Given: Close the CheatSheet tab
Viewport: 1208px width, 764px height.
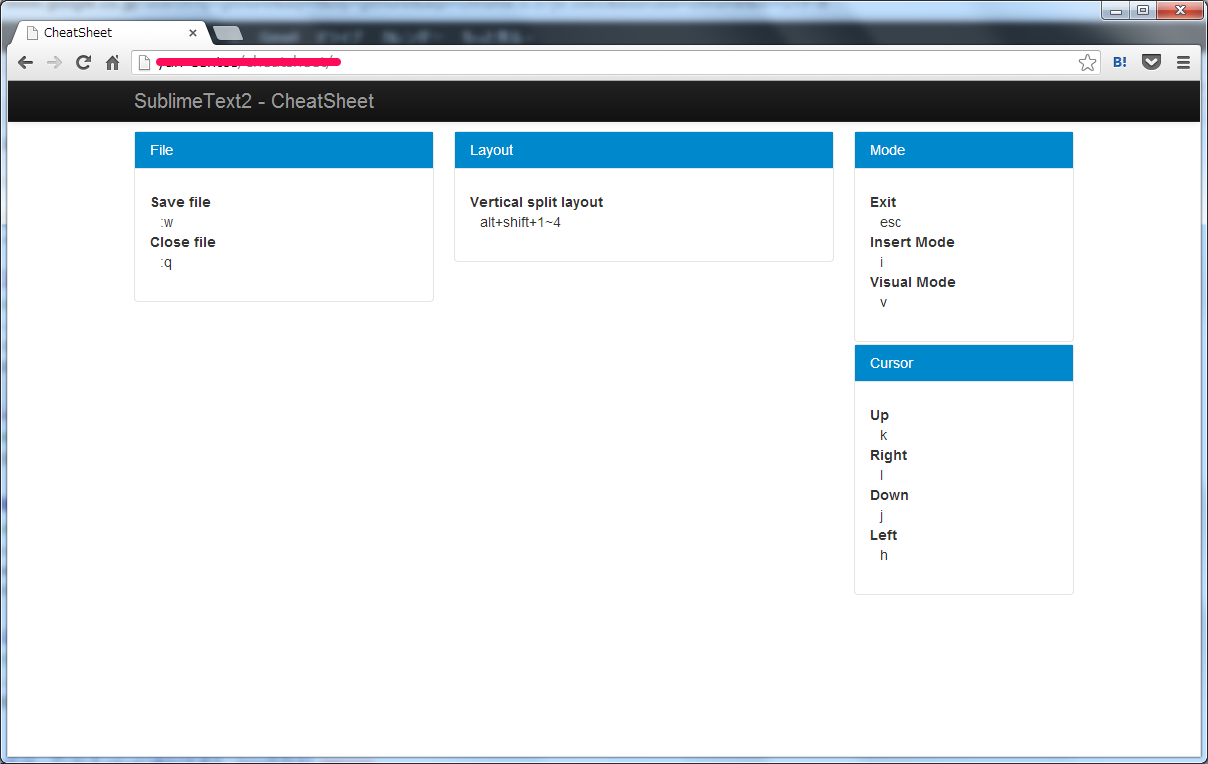Looking at the screenshot, I should click(x=193, y=33).
